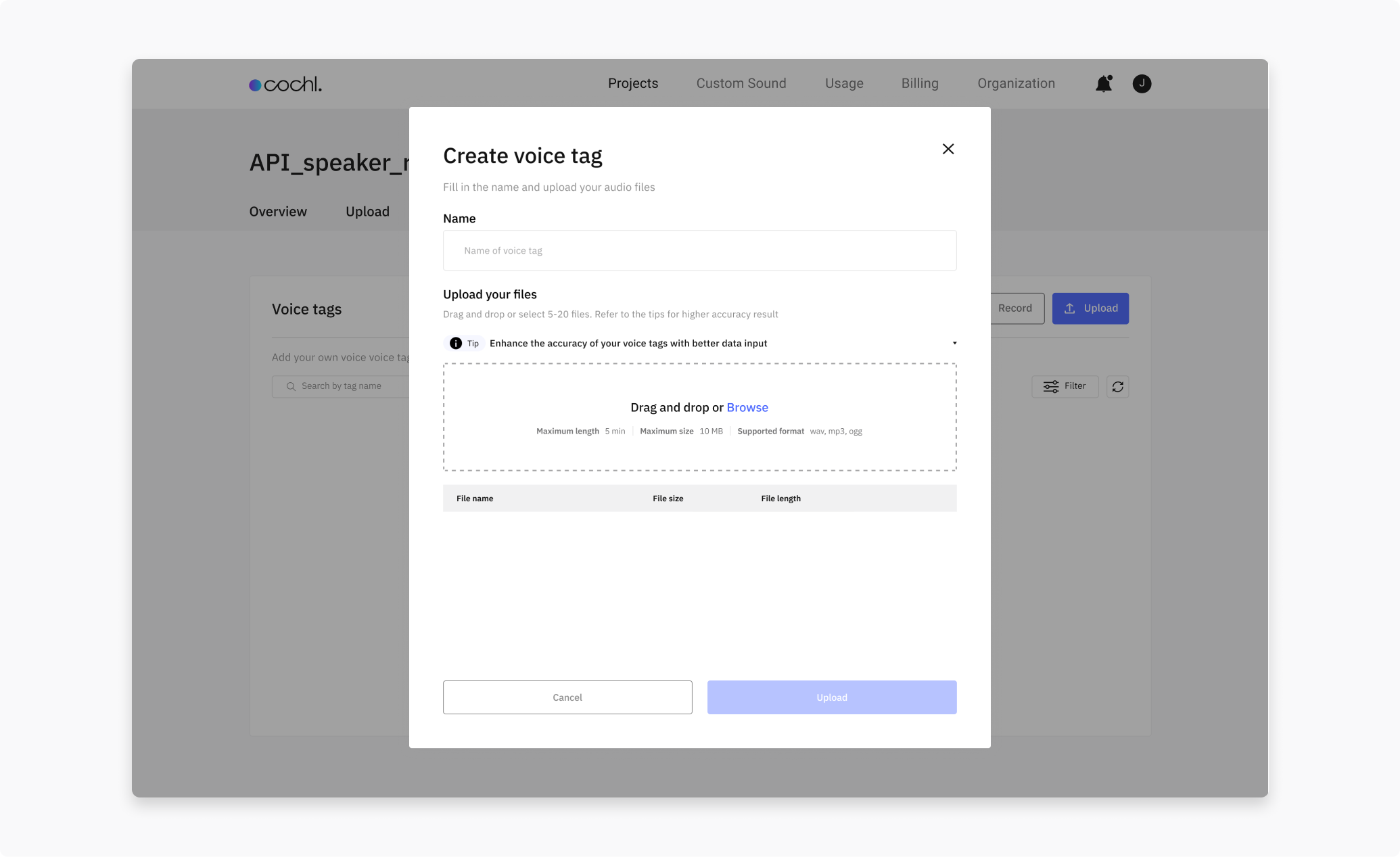Open the notifications bell icon
This screenshot has width=1400, height=857.
(1104, 83)
